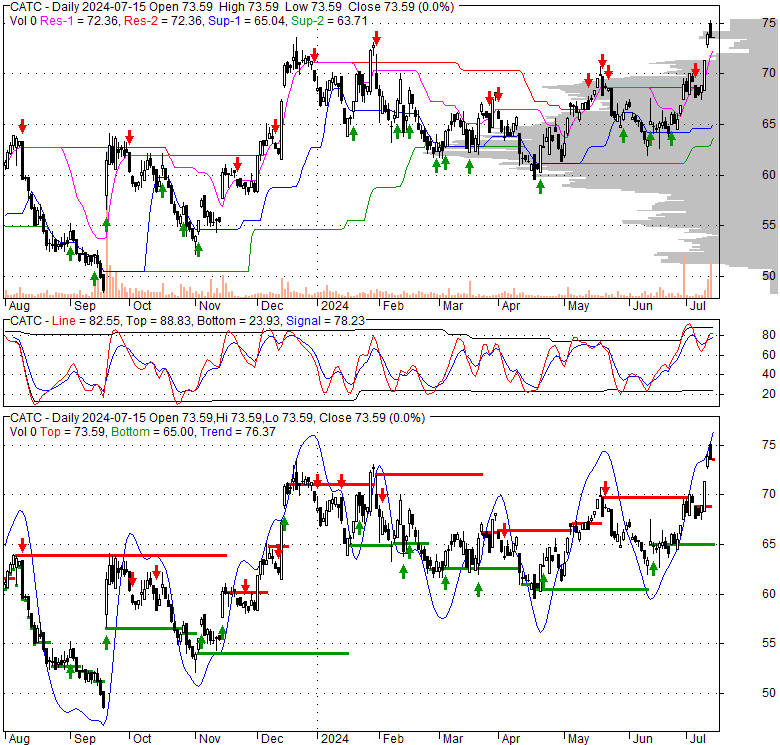The height and width of the screenshot is (745, 780).
Task: Click the 75 price label on top chart
Action: click(x=769, y=23)
